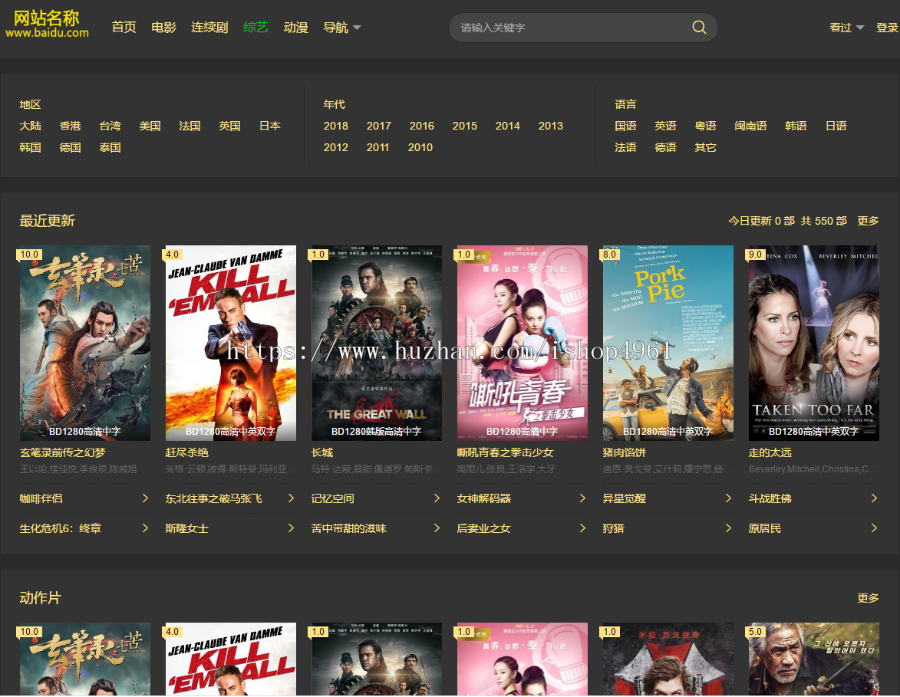Open The Great Wall poster in 最近更新
The width and height of the screenshot is (900, 697).
[x=377, y=343]
